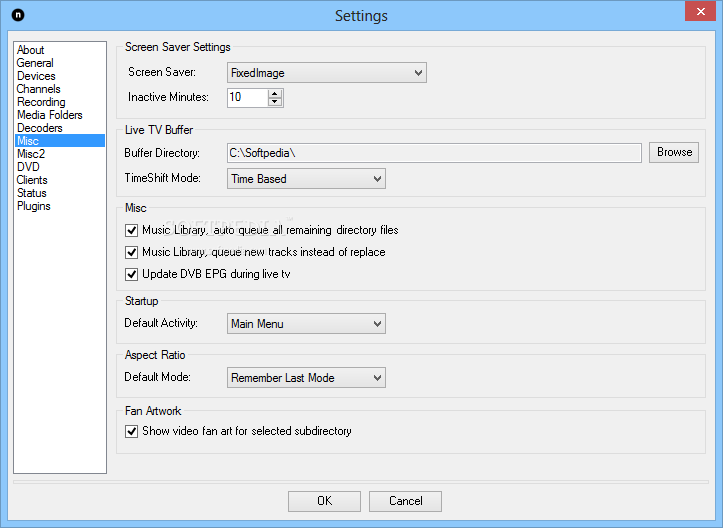The height and width of the screenshot is (528, 723).
Task: Toggle queue new tracks instead of replace
Action: tap(131, 252)
